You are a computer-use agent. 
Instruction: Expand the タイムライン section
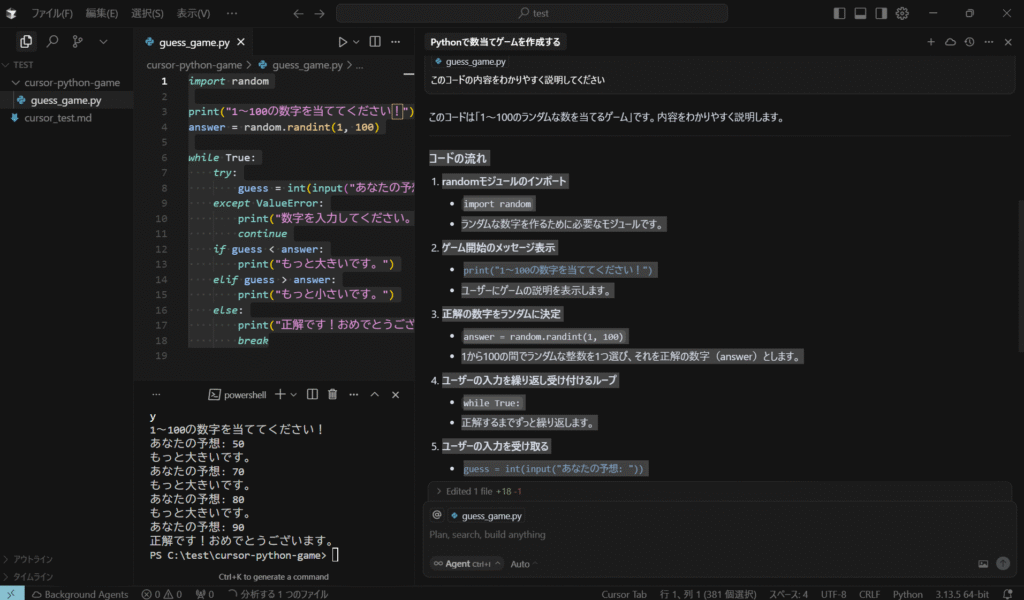click(x=67, y=576)
